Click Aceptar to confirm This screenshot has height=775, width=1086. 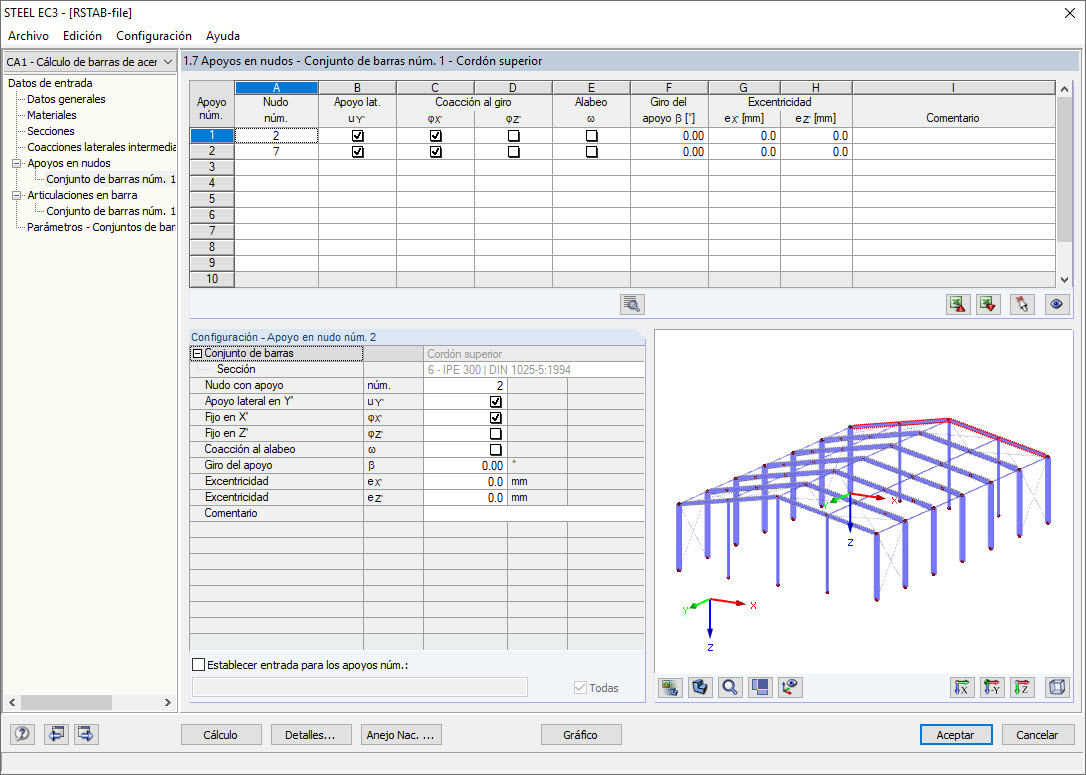[956, 735]
